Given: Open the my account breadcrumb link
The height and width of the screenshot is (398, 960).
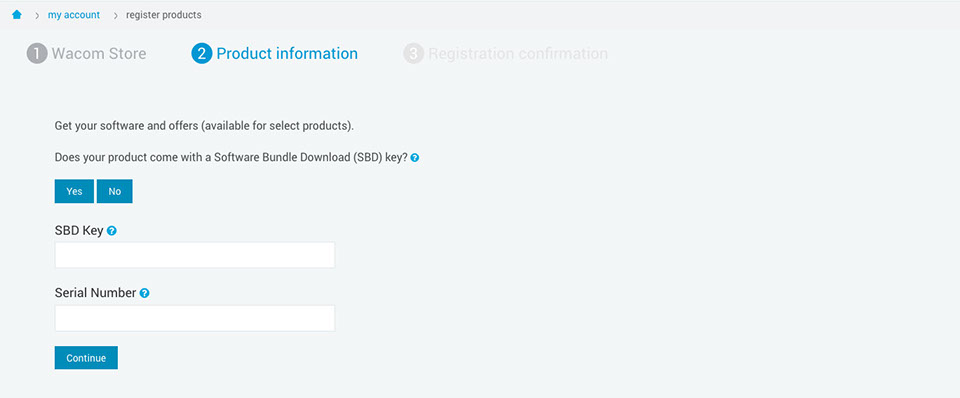Looking at the screenshot, I should [x=74, y=15].
